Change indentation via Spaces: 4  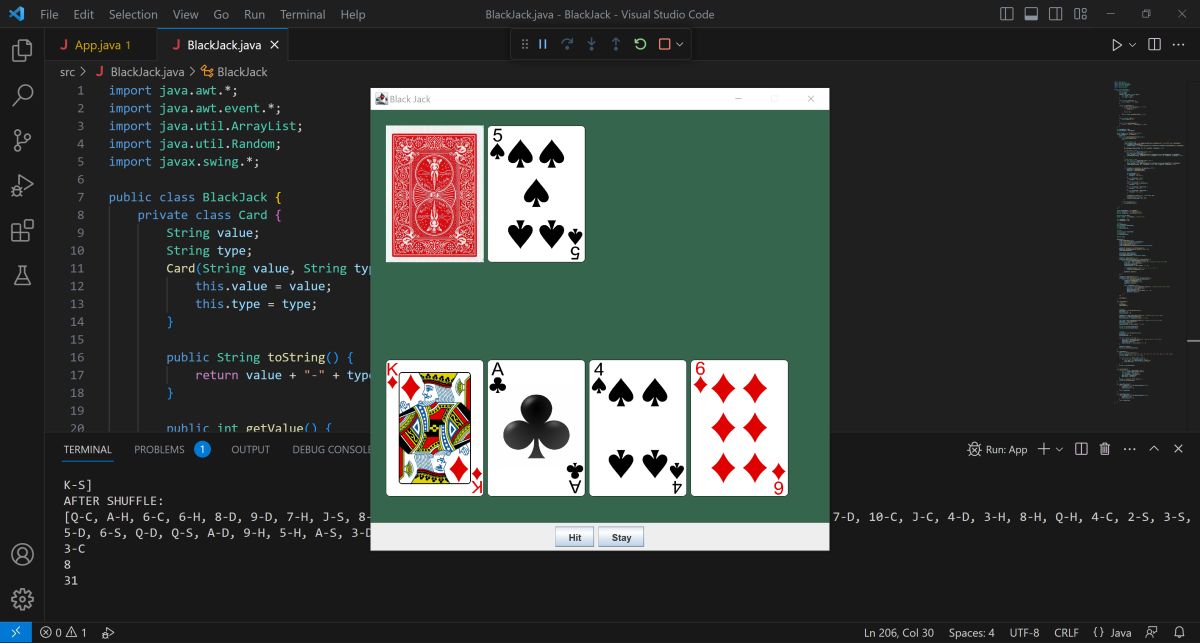coord(972,632)
